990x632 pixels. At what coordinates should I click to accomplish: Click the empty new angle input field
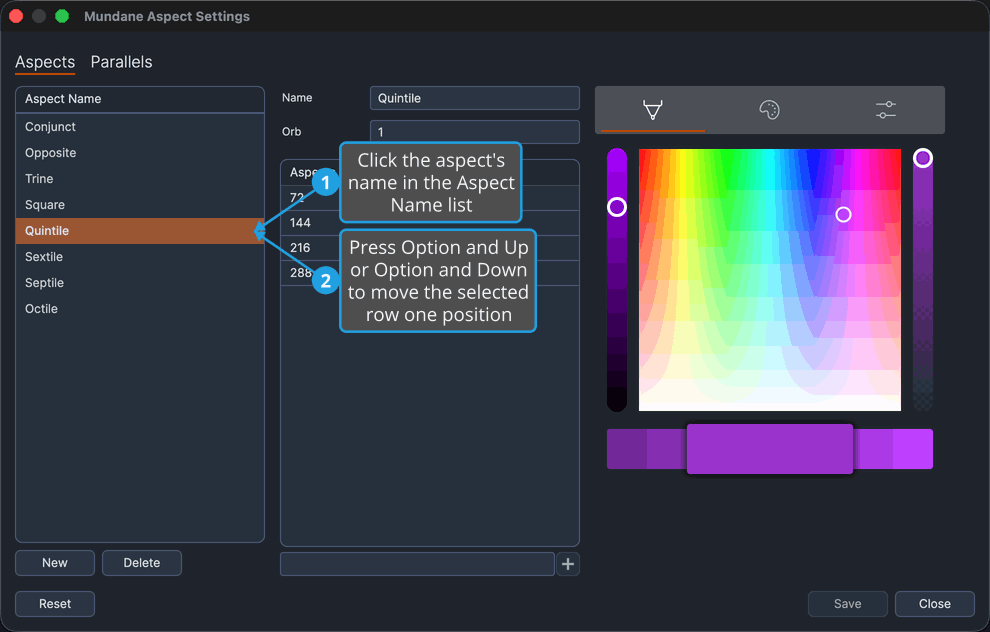point(417,564)
